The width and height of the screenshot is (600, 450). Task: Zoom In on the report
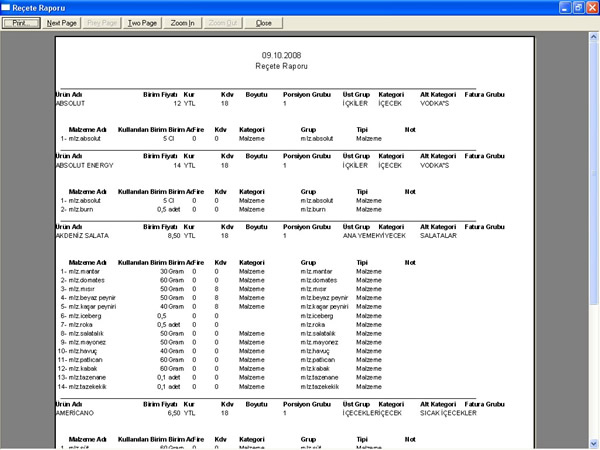click(x=183, y=23)
